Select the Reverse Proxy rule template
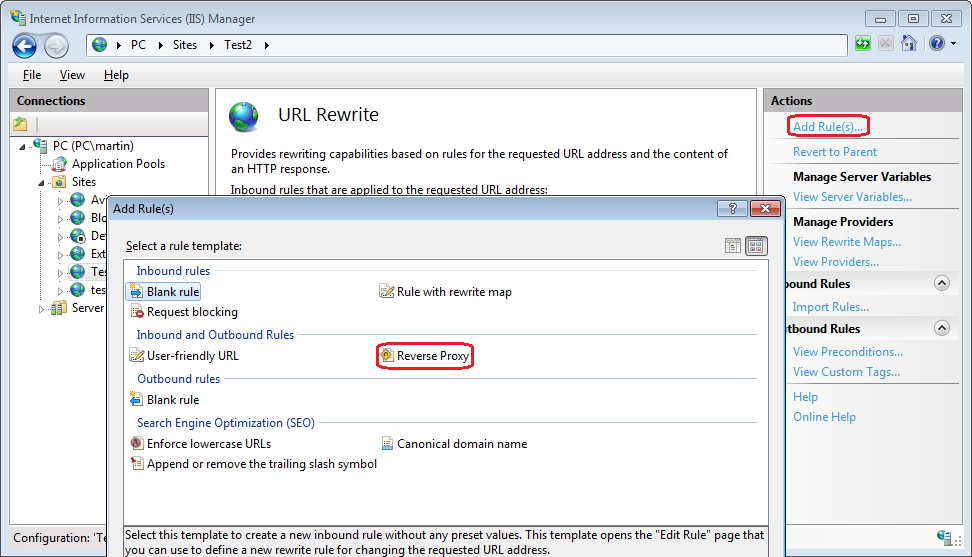 click(432, 356)
